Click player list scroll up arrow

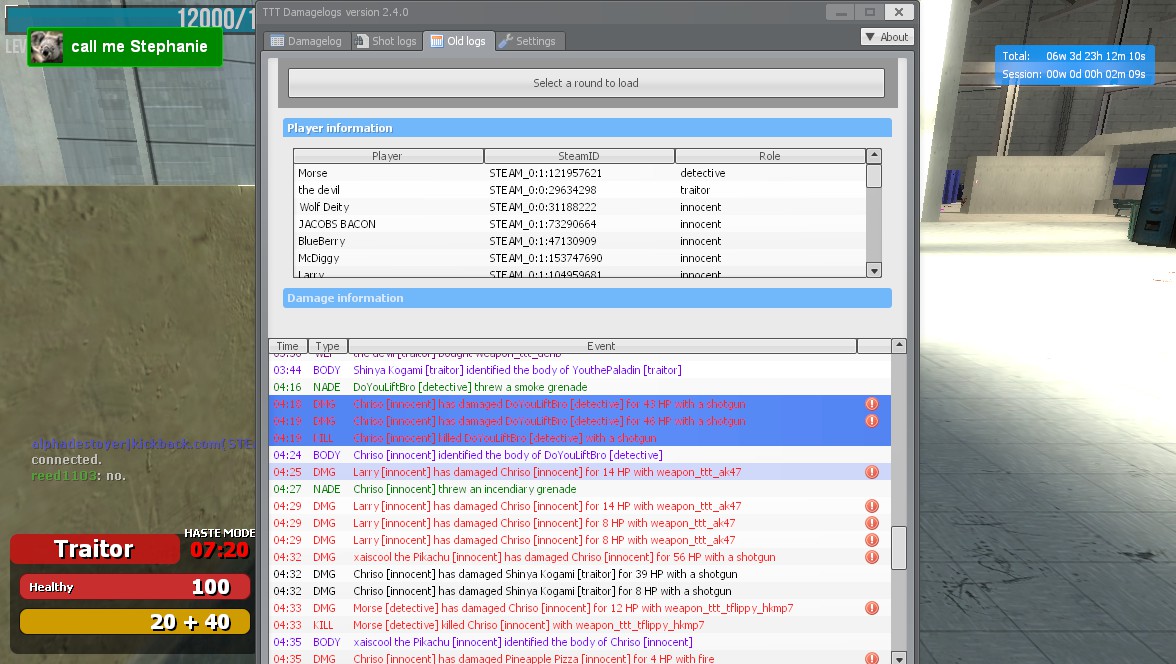coord(874,156)
